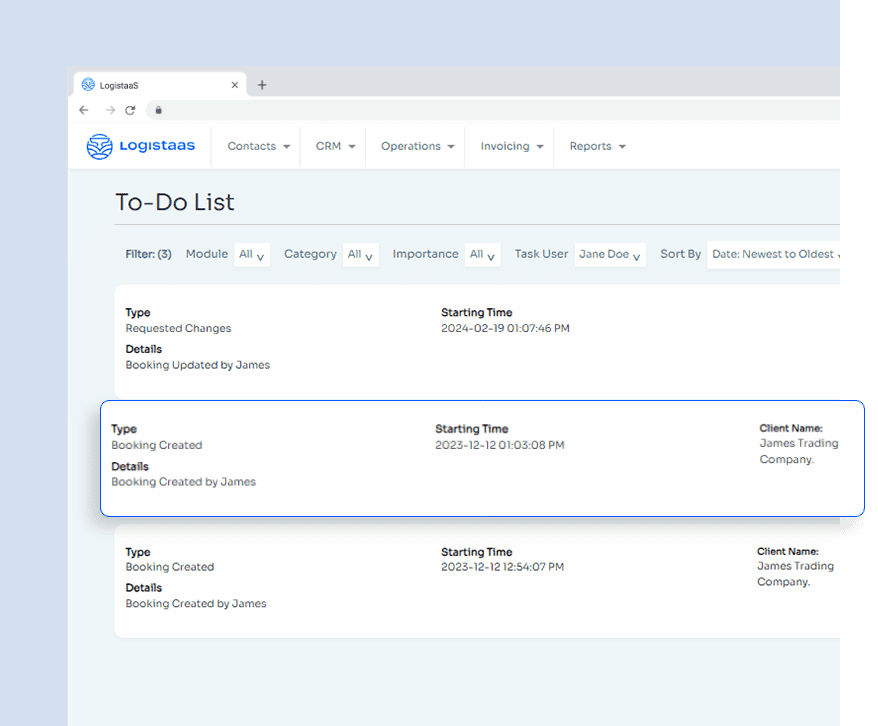Select the LogistaaS browser tab
Screen dimensions: 878x726
pos(160,85)
